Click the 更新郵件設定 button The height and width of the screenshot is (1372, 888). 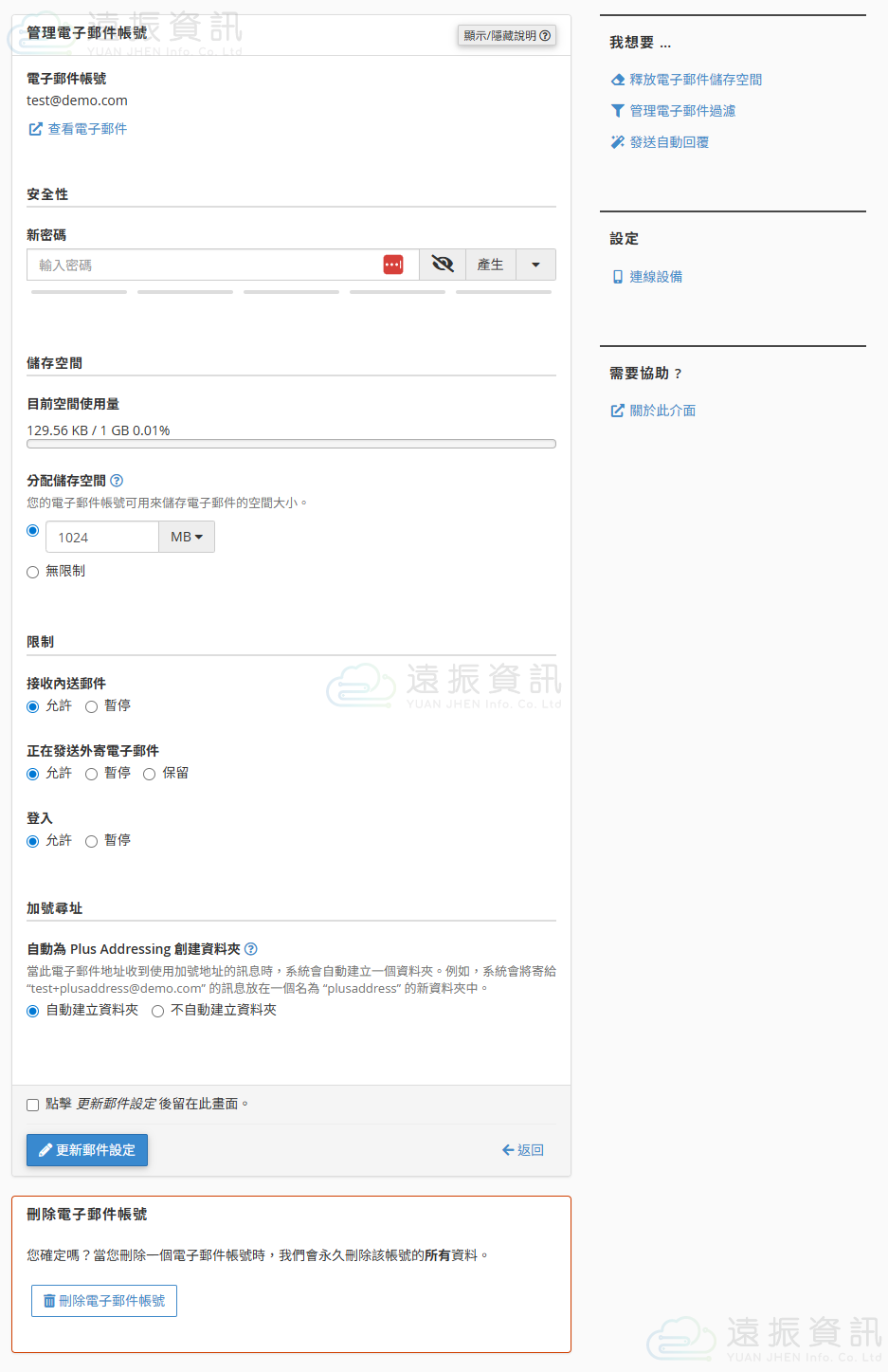(x=87, y=1150)
